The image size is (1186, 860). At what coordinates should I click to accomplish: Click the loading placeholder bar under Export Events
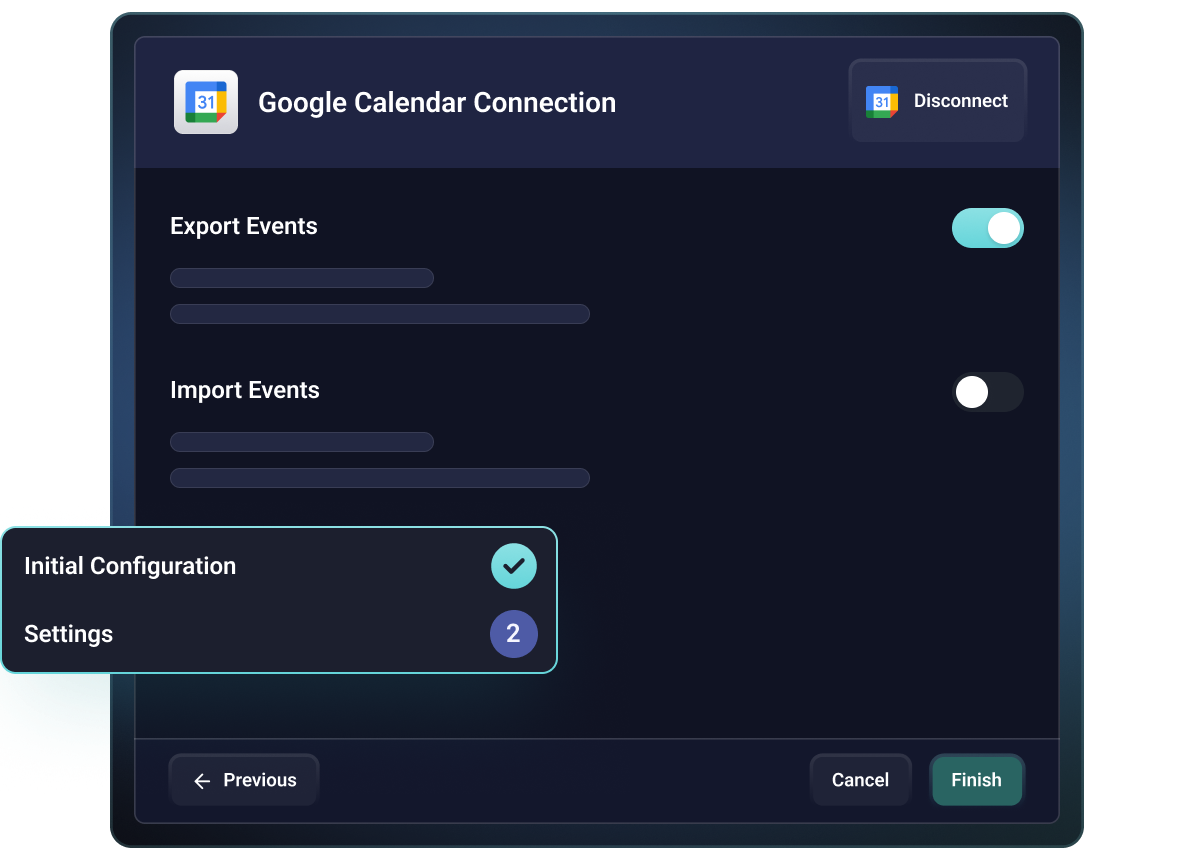tap(302, 277)
